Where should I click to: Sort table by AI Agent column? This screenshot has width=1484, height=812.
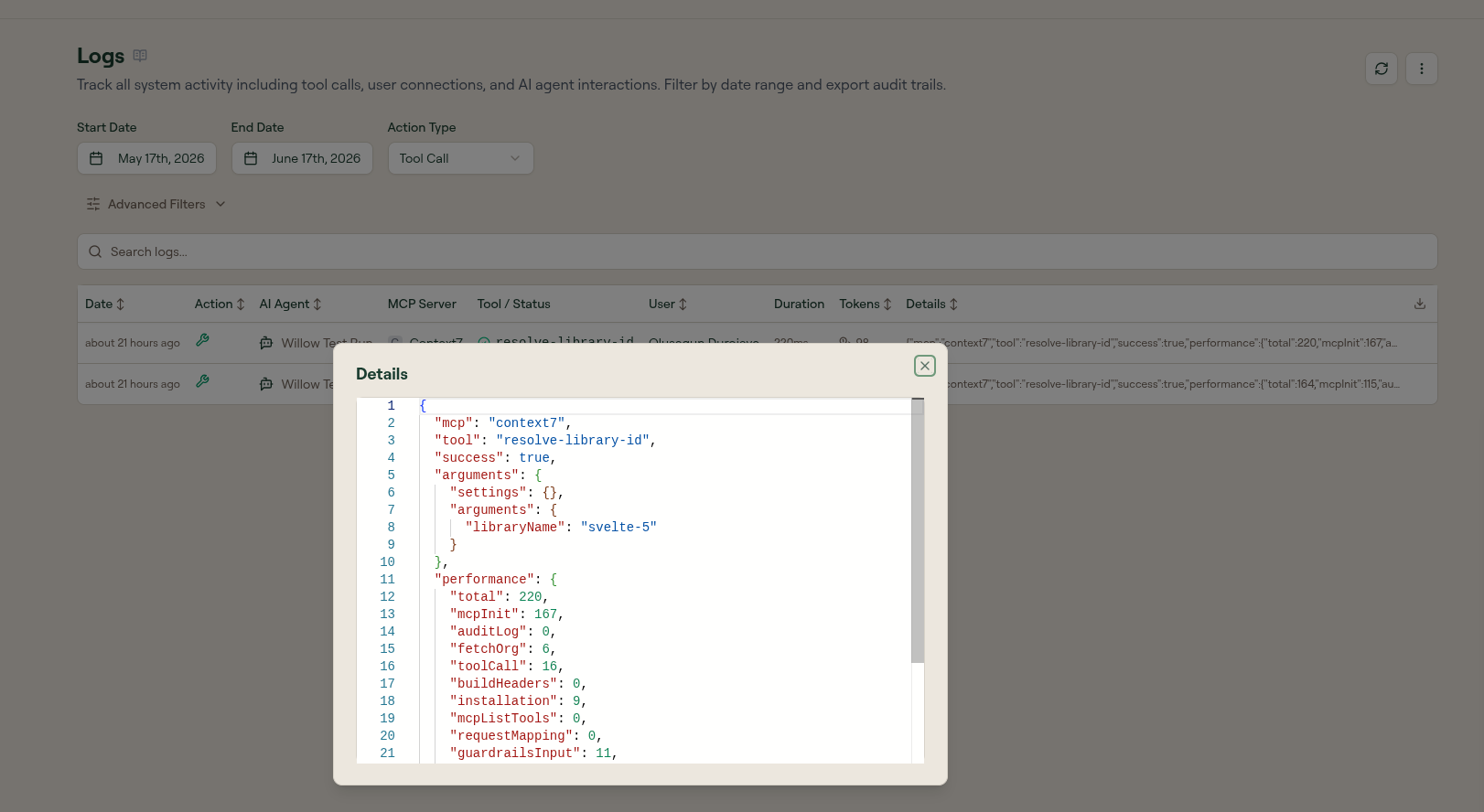[x=290, y=304]
